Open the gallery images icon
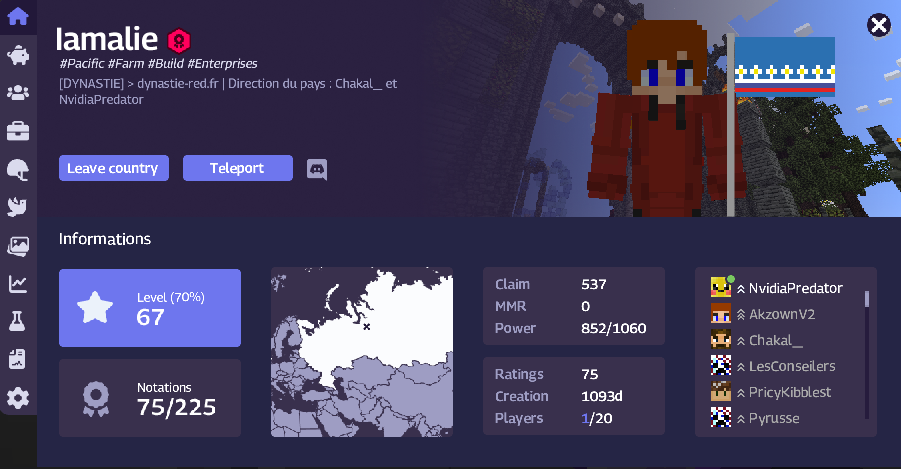 click(18, 246)
